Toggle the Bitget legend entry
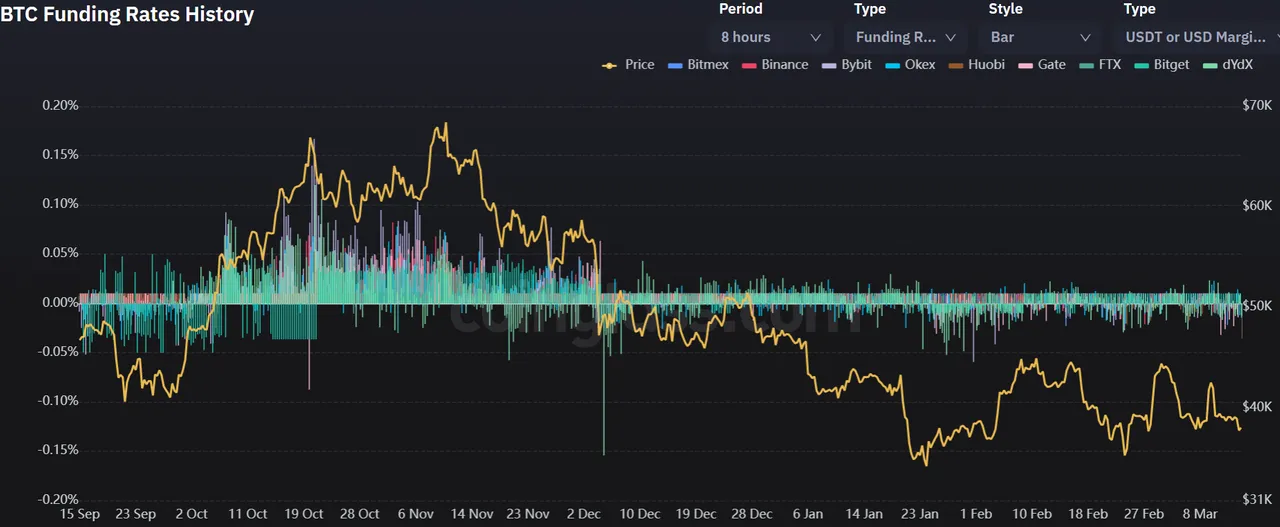Image resolution: width=1280 pixels, height=527 pixels. click(1161, 64)
